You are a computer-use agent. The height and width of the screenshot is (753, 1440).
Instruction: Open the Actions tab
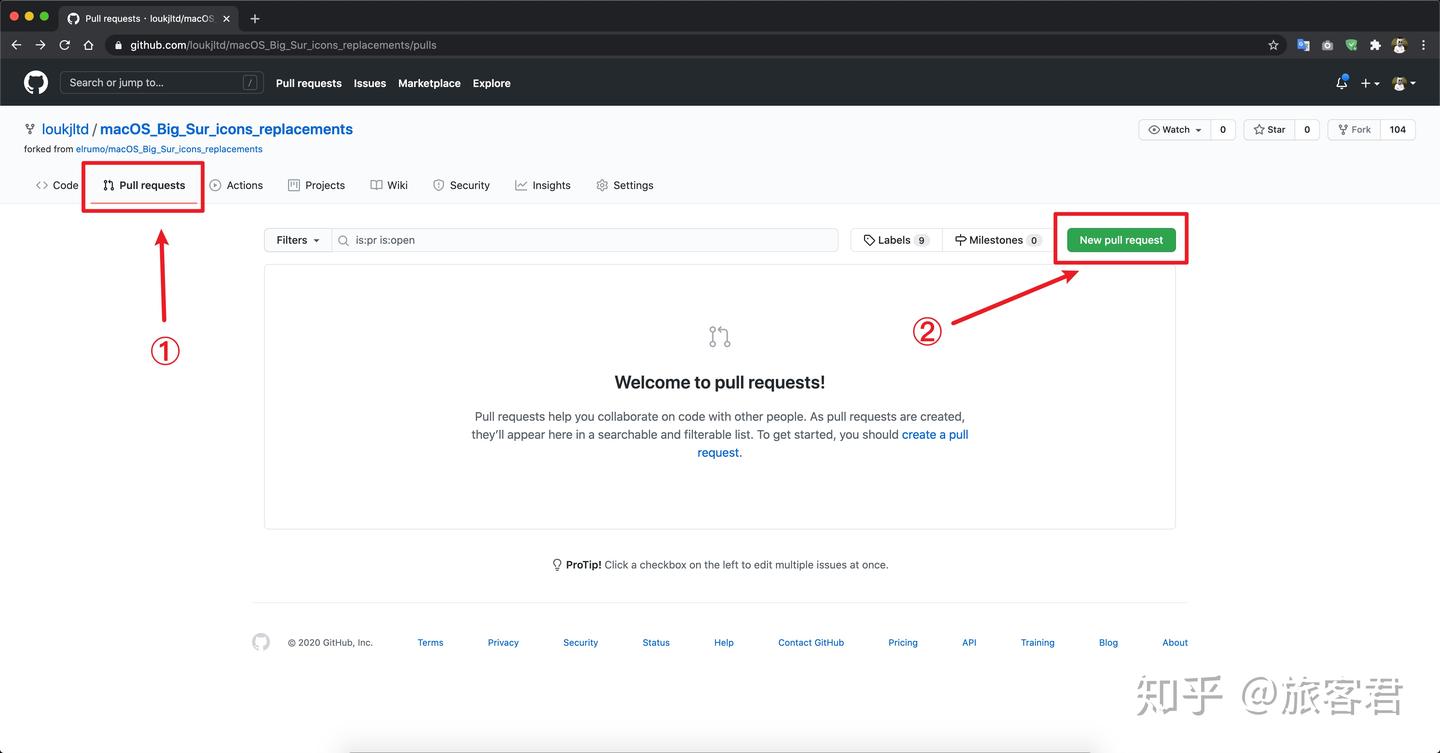tap(236, 185)
